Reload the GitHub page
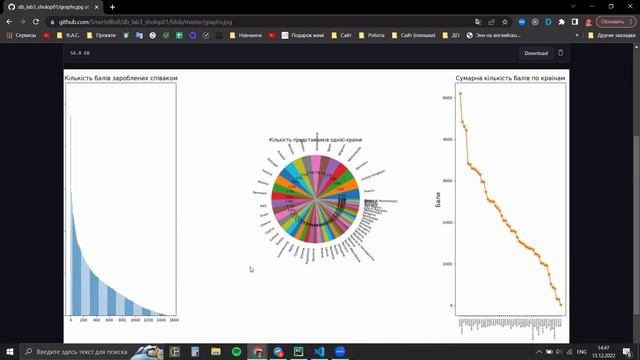 point(36,22)
